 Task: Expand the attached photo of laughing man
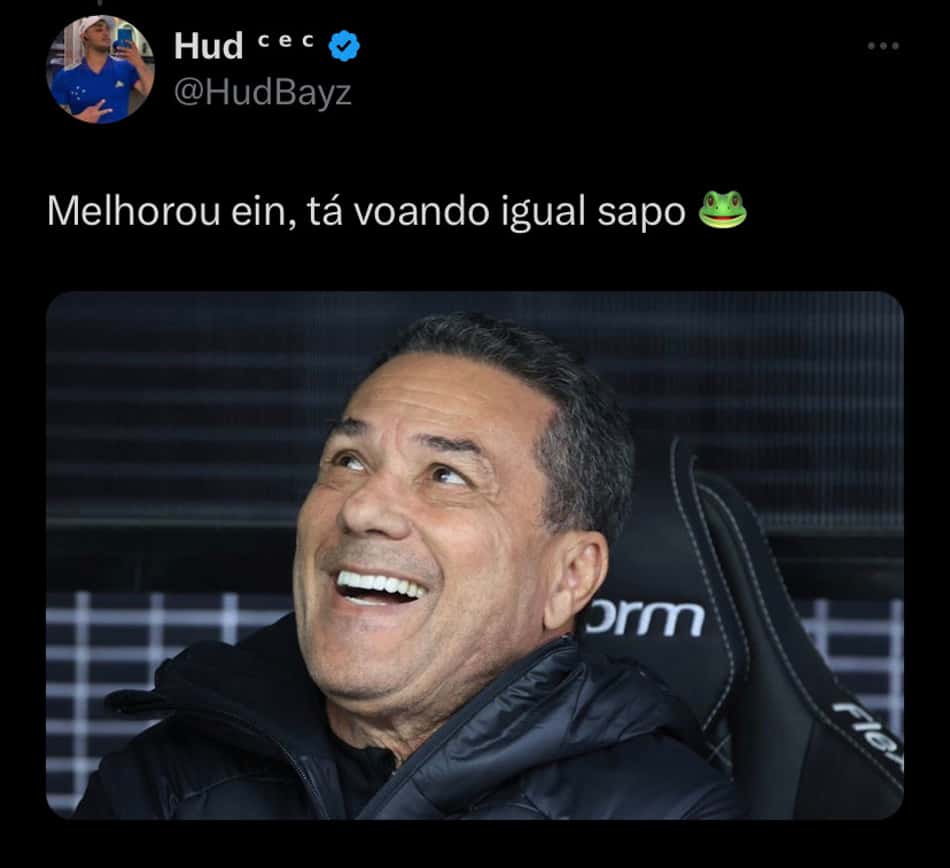click(475, 555)
